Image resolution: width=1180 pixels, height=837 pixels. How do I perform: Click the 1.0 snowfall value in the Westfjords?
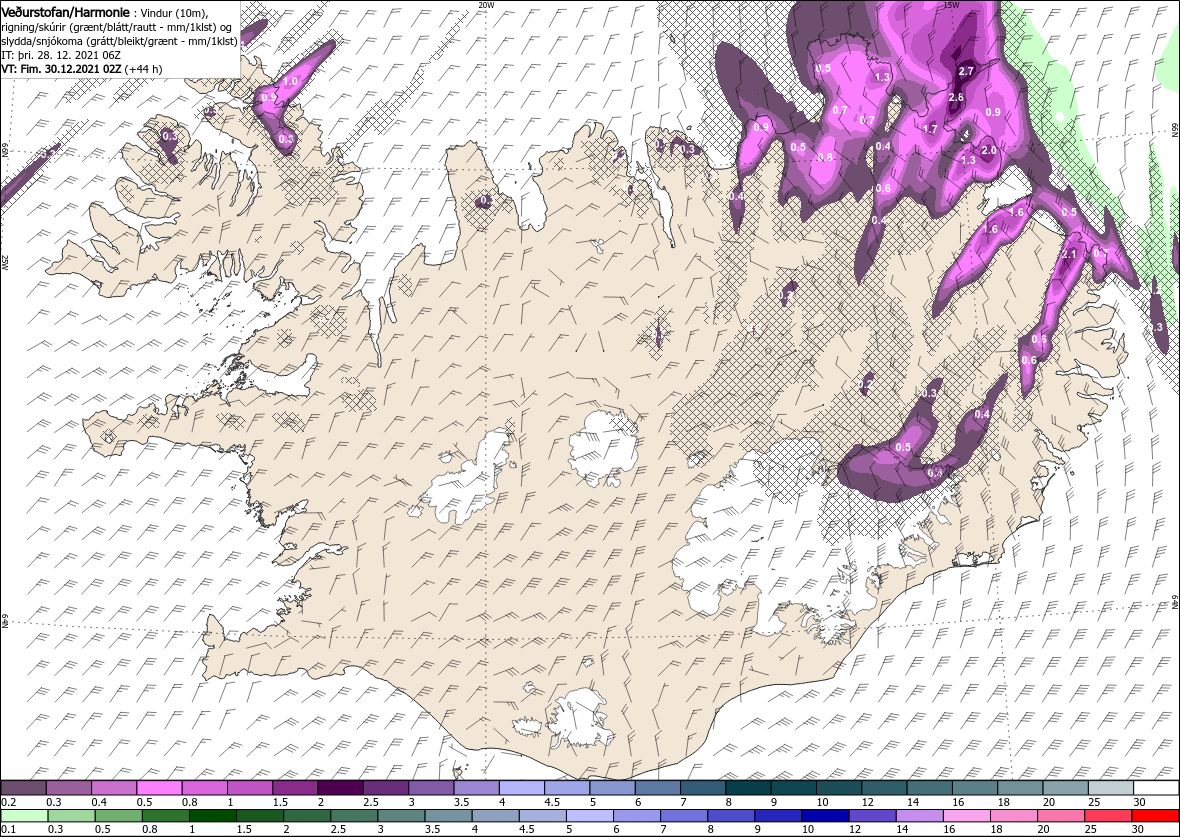(x=290, y=81)
